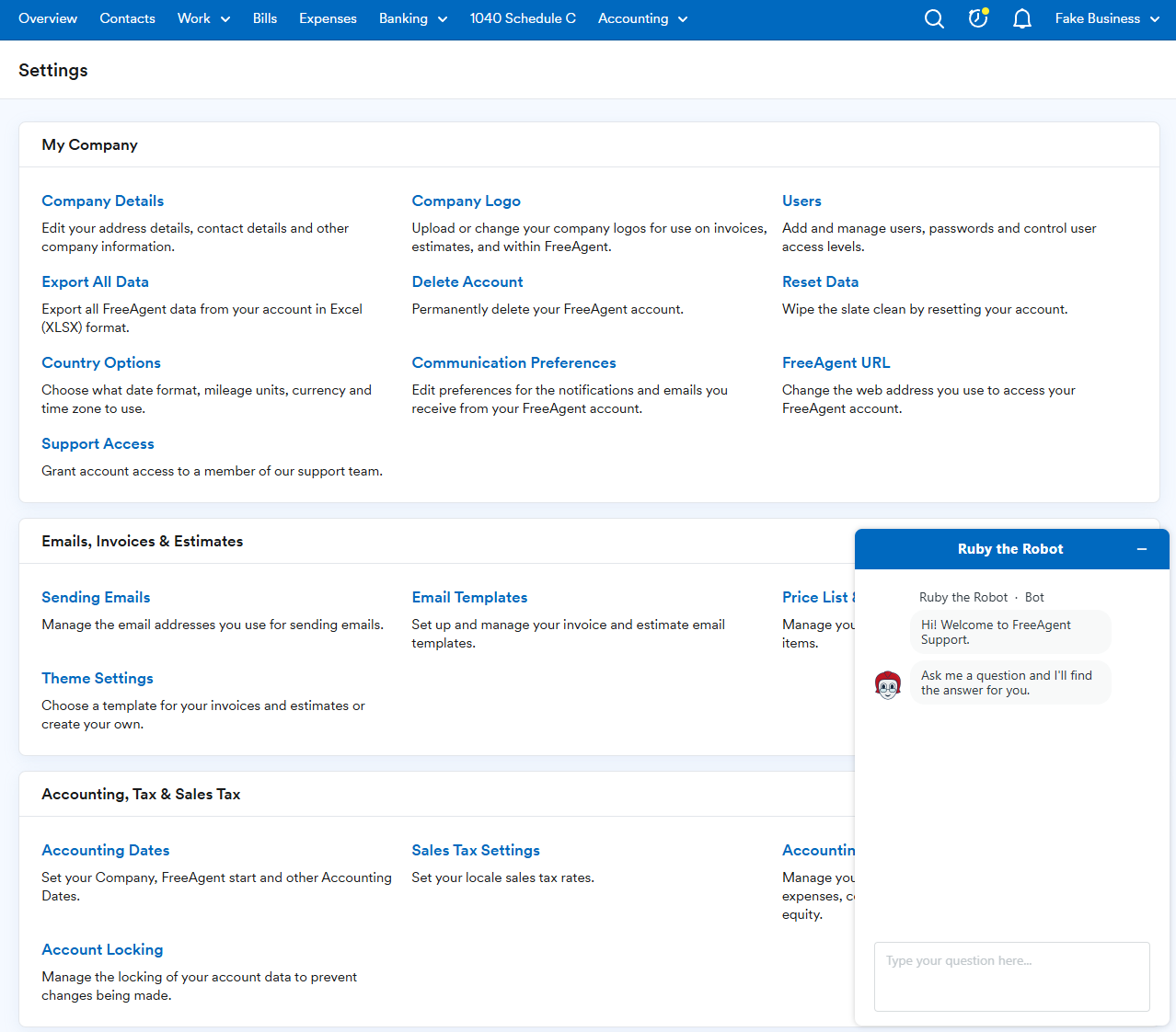The width and height of the screenshot is (1176, 1032).
Task: Click 'Set your locale sales tax rates.' text
Action: click(x=502, y=877)
